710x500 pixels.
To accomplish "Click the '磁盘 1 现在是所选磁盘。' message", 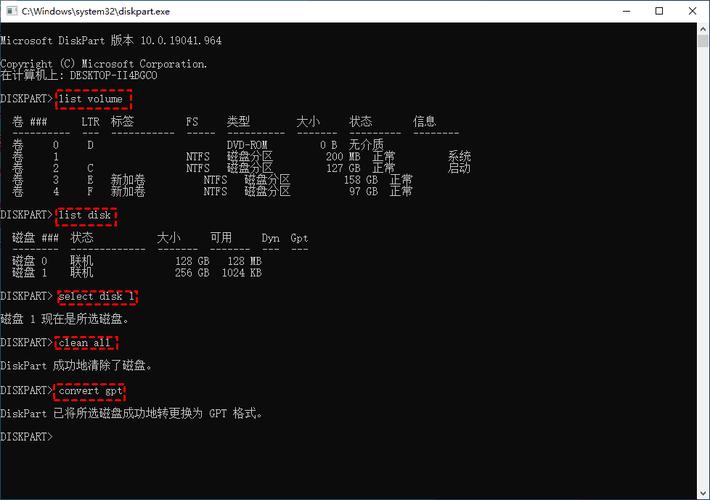I will [65, 319].
